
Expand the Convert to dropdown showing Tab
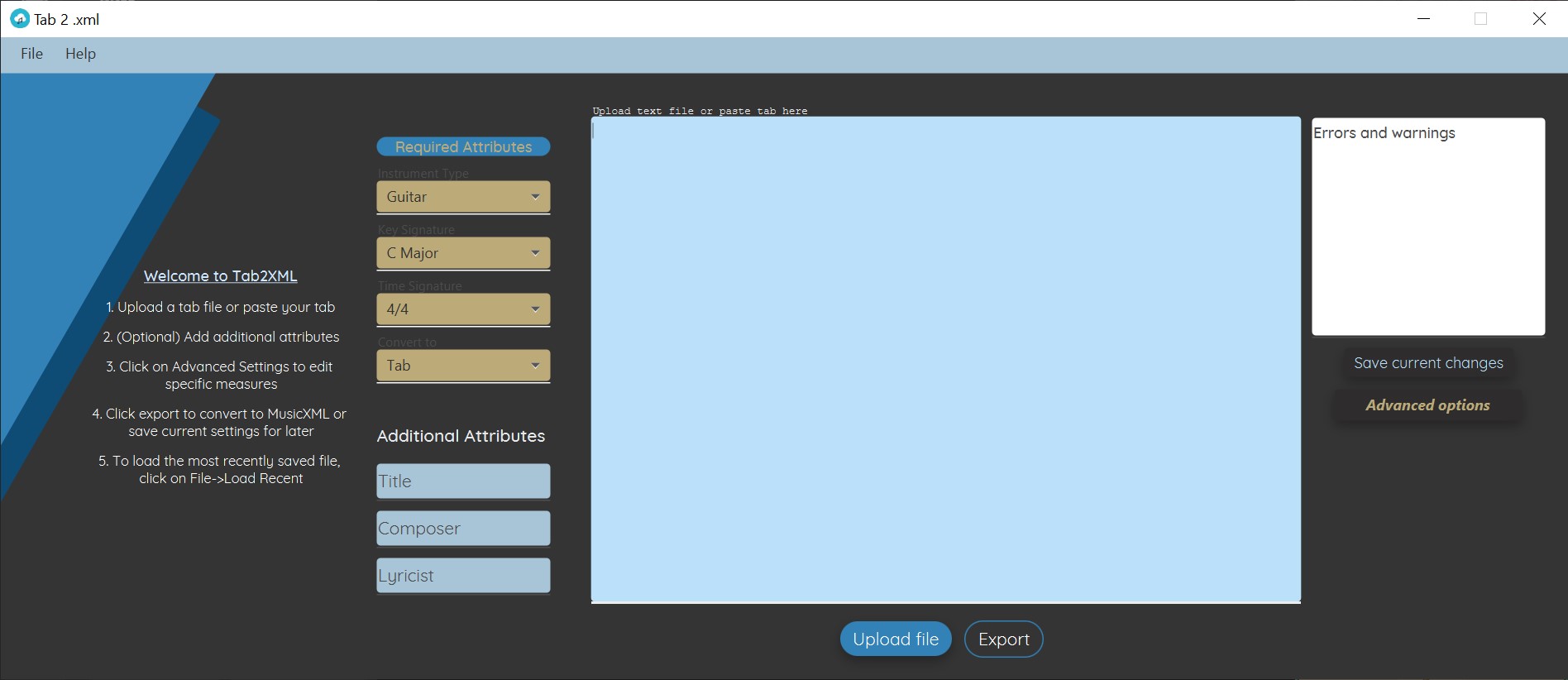pyautogui.click(x=463, y=366)
